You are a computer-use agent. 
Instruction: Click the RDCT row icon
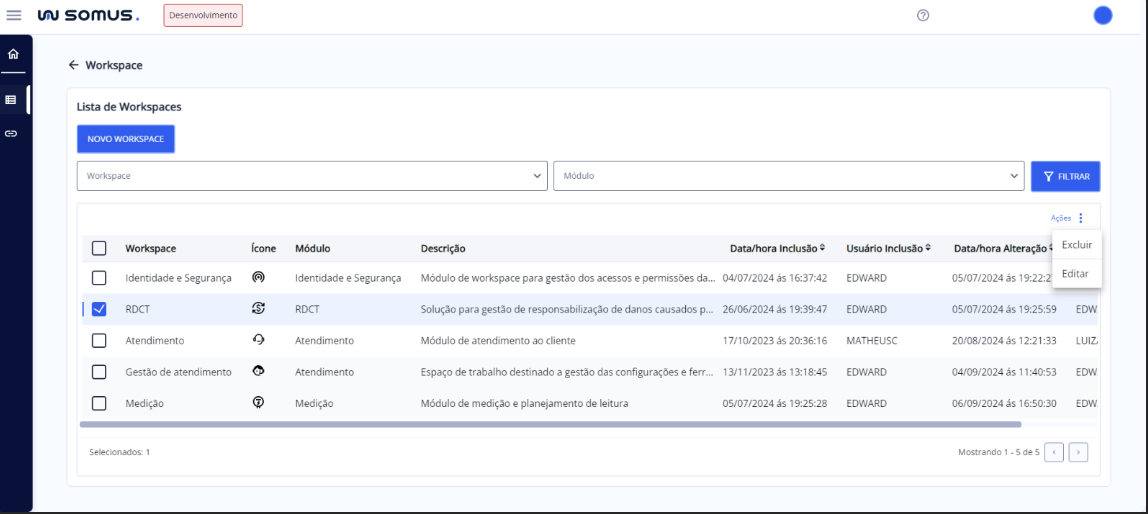[258, 309]
